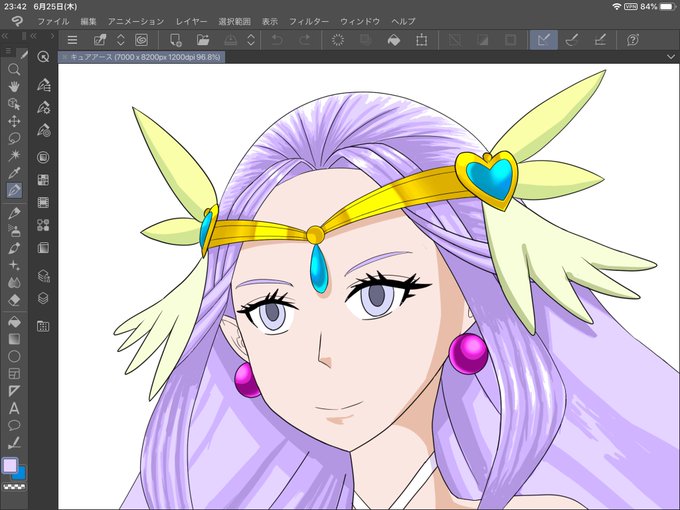The width and height of the screenshot is (680, 510).
Task: Select the Brush tool
Action: [x=14, y=248]
